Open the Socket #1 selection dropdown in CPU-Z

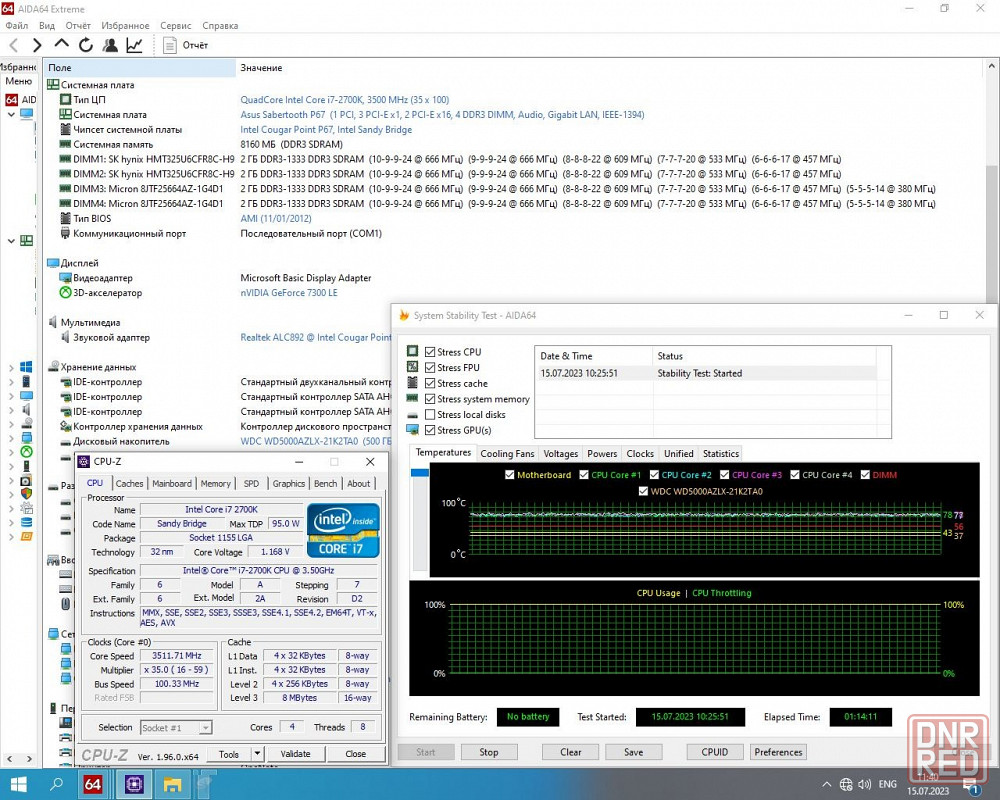coord(205,727)
